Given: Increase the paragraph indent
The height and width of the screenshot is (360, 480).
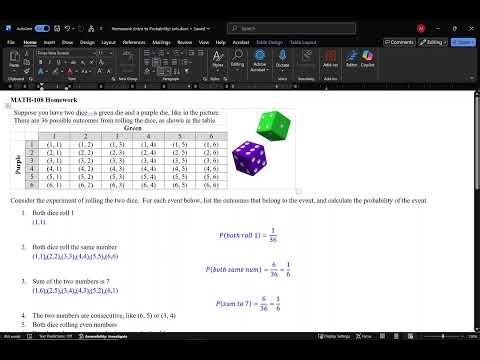Looking at the screenshot, I should 200,53.
